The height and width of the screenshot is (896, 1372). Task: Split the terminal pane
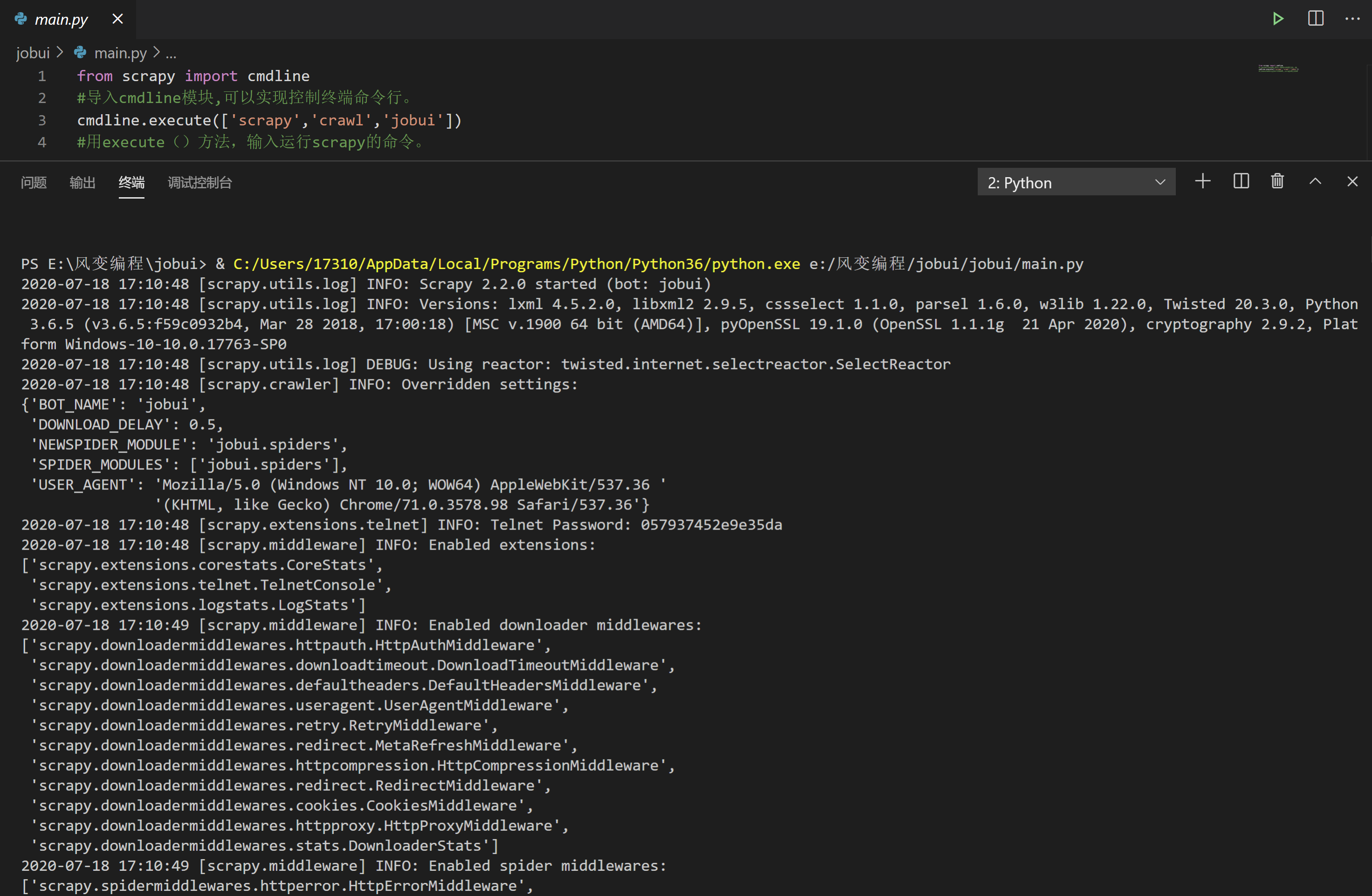click(x=1241, y=182)
